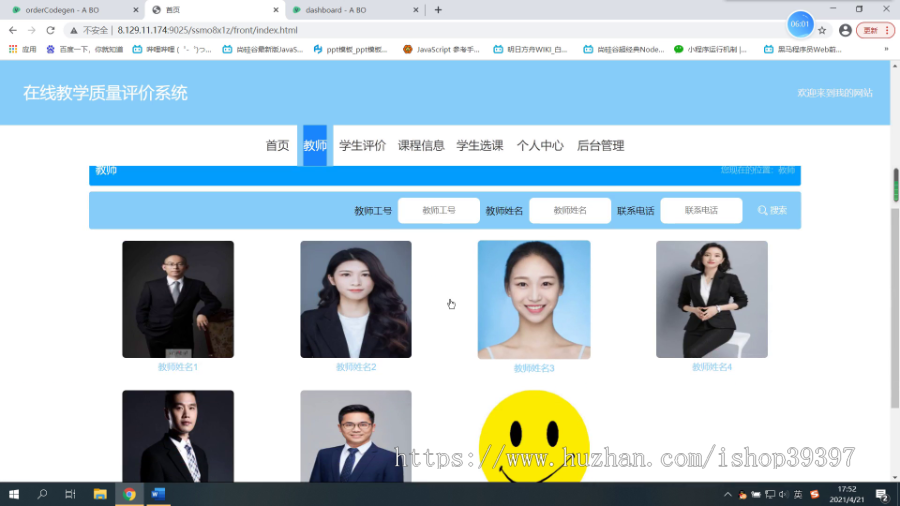Image resolution: width=900 pixels, height=506 pixels.
Task: Click the 教师姓名3 name link
Action: coord(534,368)
